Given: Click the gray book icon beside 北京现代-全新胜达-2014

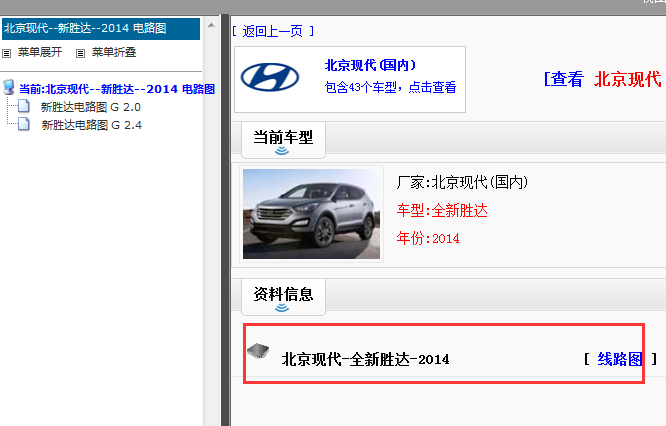Looking at the screenshot, I should pos(258,351).
